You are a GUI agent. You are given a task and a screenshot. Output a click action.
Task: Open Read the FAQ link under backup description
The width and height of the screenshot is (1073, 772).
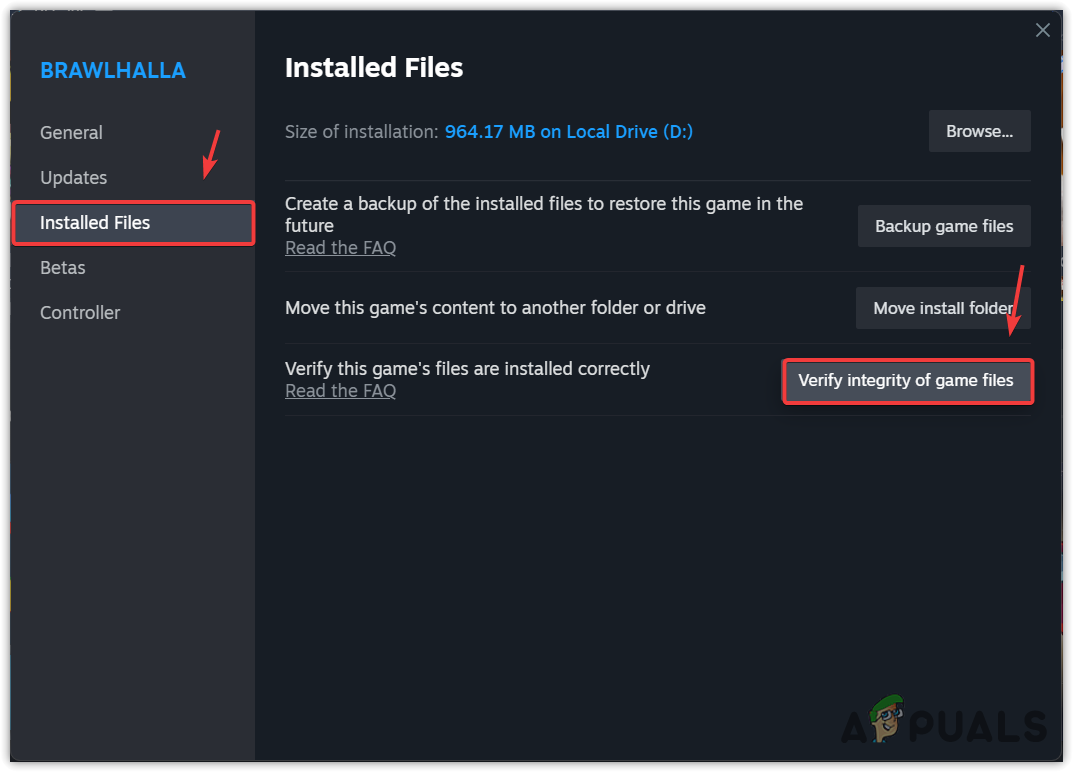(340, 248)
